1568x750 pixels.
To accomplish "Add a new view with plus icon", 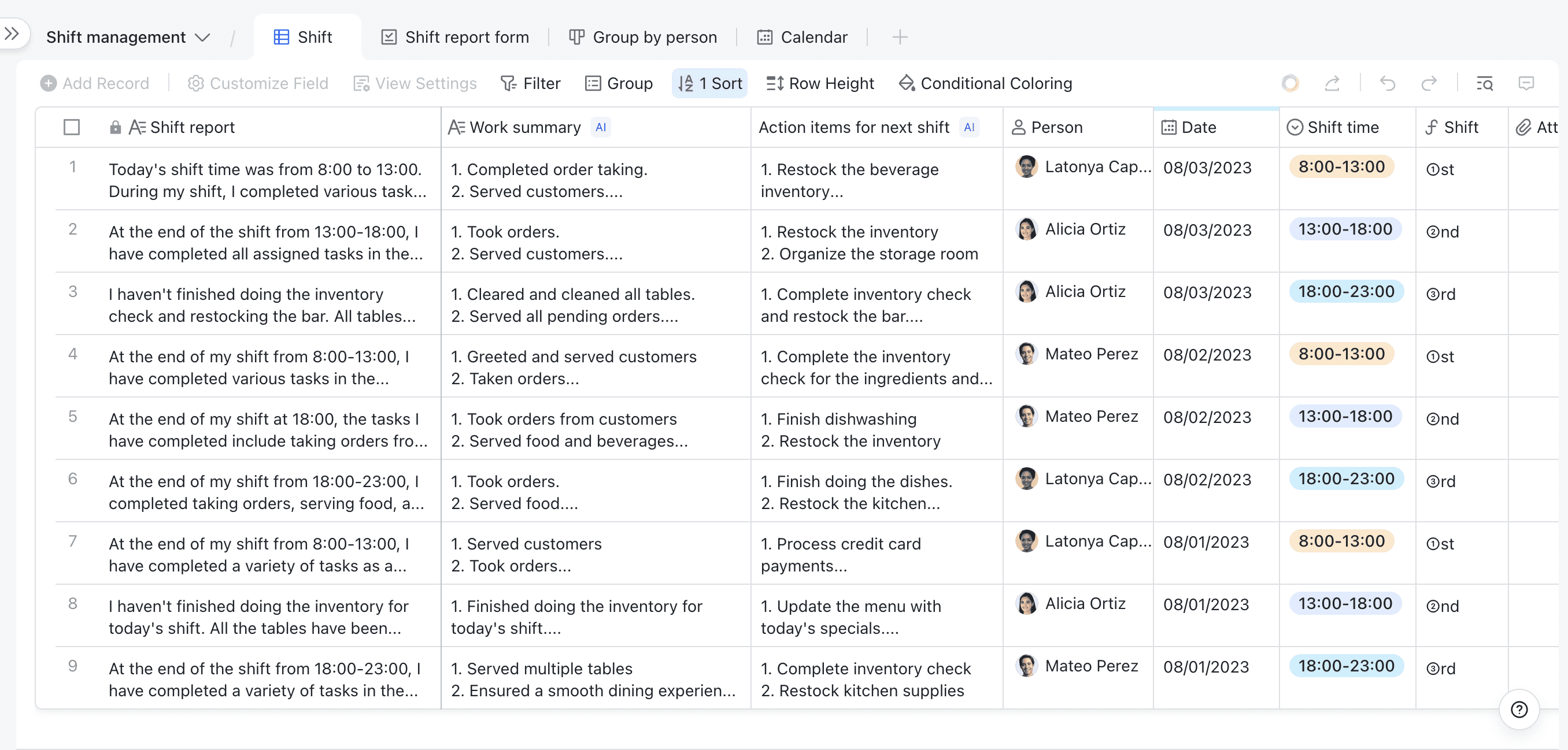I will click(x=900, y=37).
